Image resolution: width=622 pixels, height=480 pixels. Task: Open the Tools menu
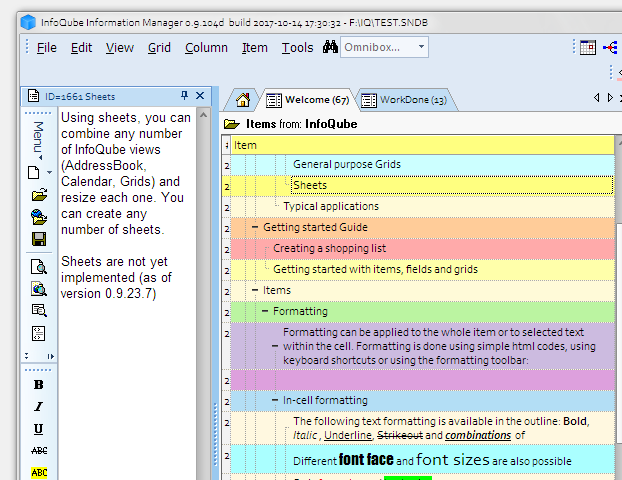(297, 48)
